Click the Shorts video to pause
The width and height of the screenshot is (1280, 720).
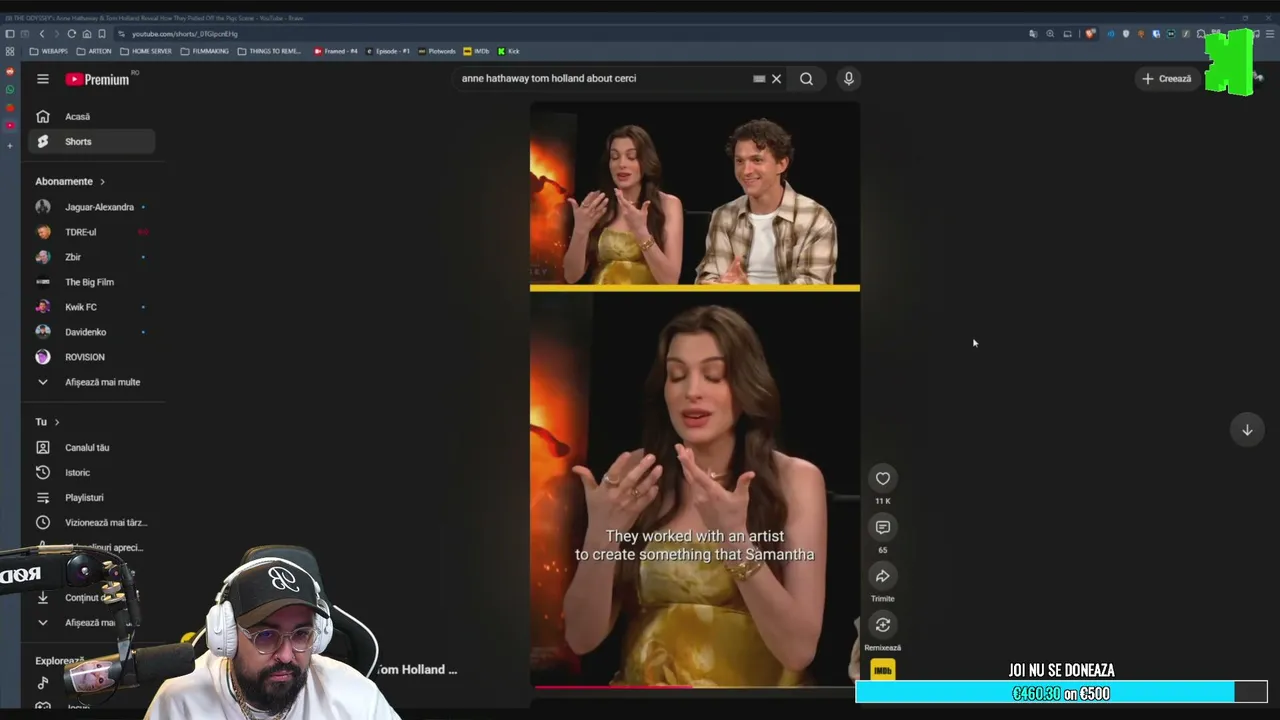click(x=694, y=394)
